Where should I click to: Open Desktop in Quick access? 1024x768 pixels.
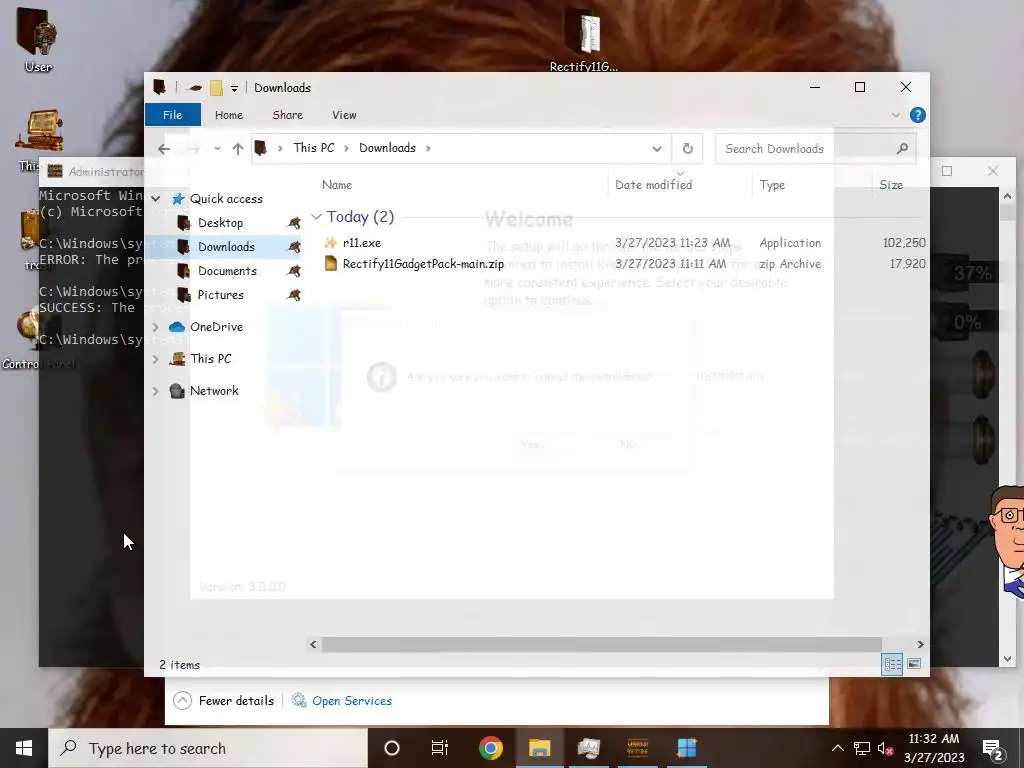221,223
